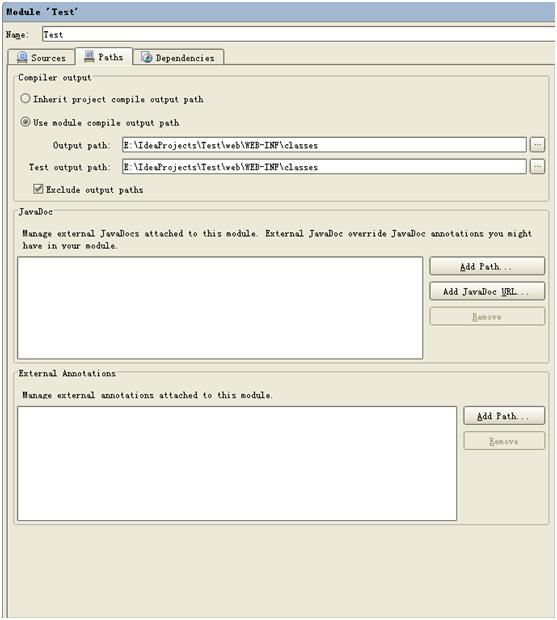Image resolution: width=557 pixels, height=620 pixels.
Task: Open the Paths tab
Action: [104, 57]
